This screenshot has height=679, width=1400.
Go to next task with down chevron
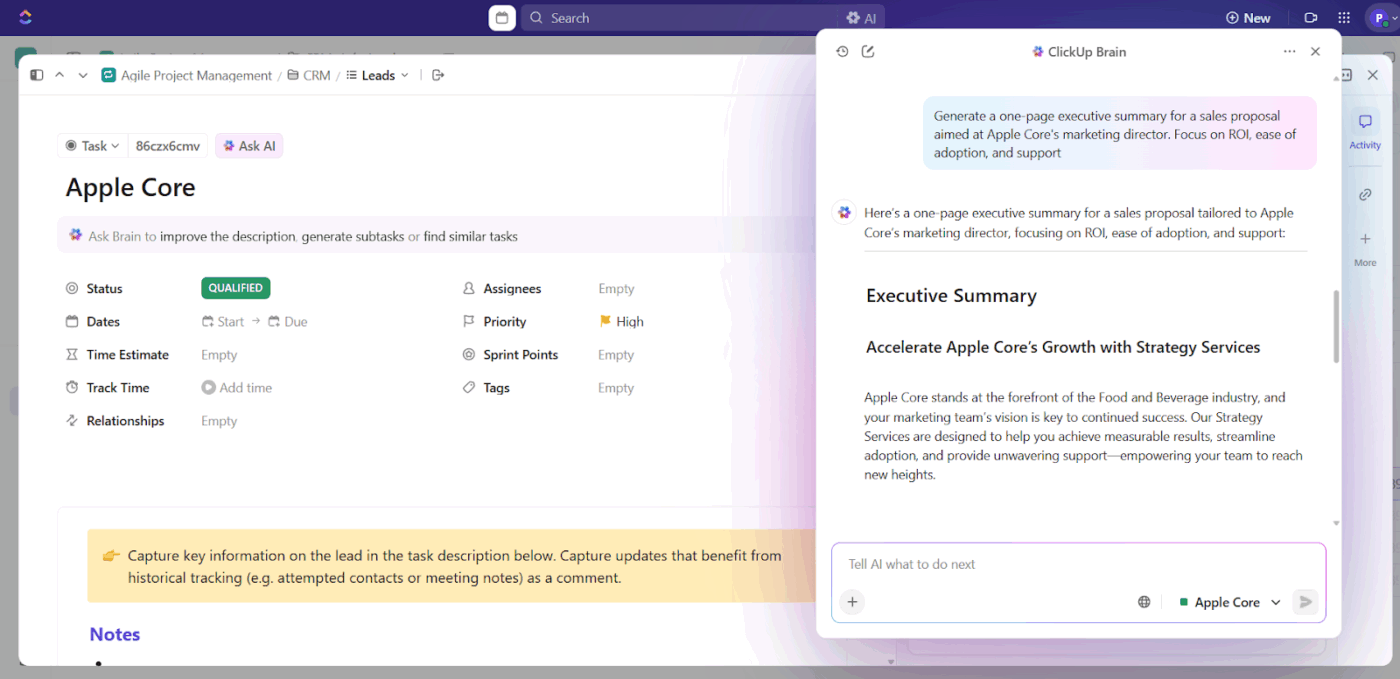[83, 75]
